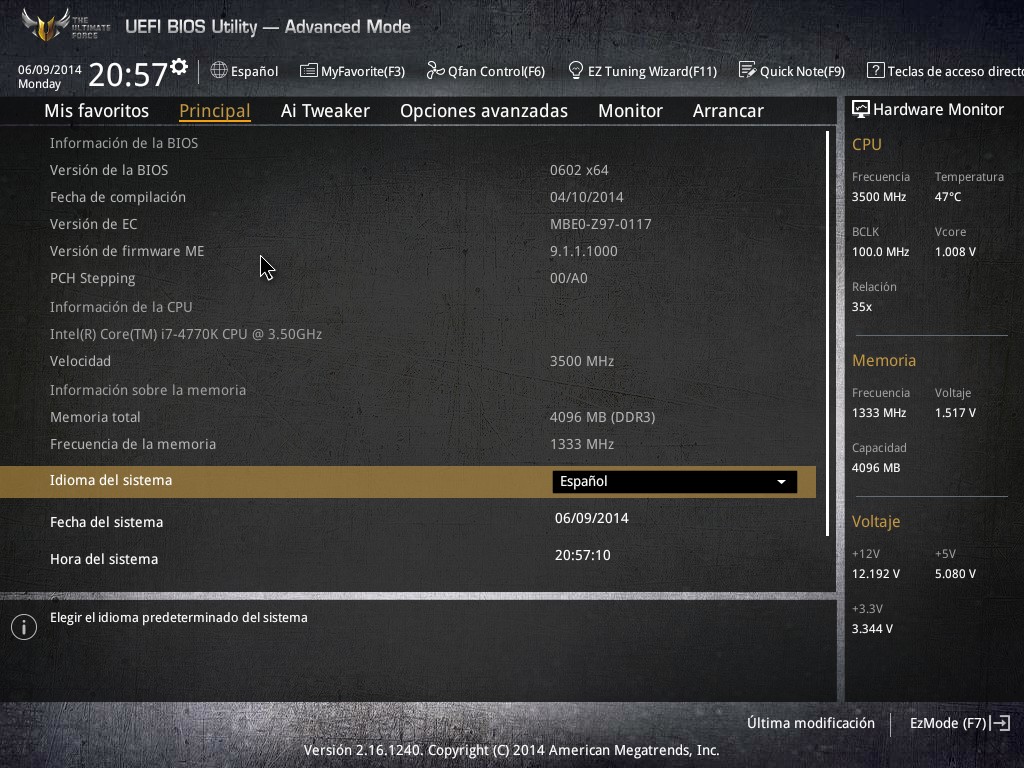Screen dimensions: 1024x768
Task: Click the Relación 35x reading
Action: pyautogui.click(x=862, y=306)
